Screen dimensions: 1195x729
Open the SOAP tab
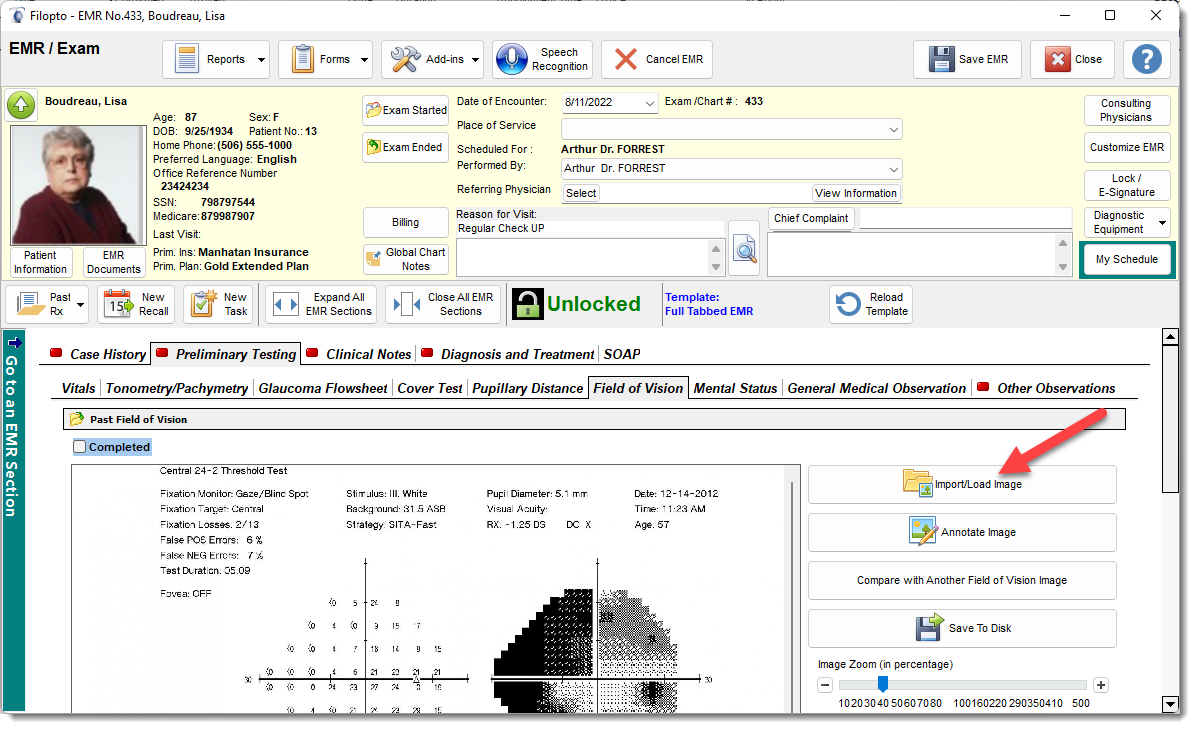click(622, 354)
